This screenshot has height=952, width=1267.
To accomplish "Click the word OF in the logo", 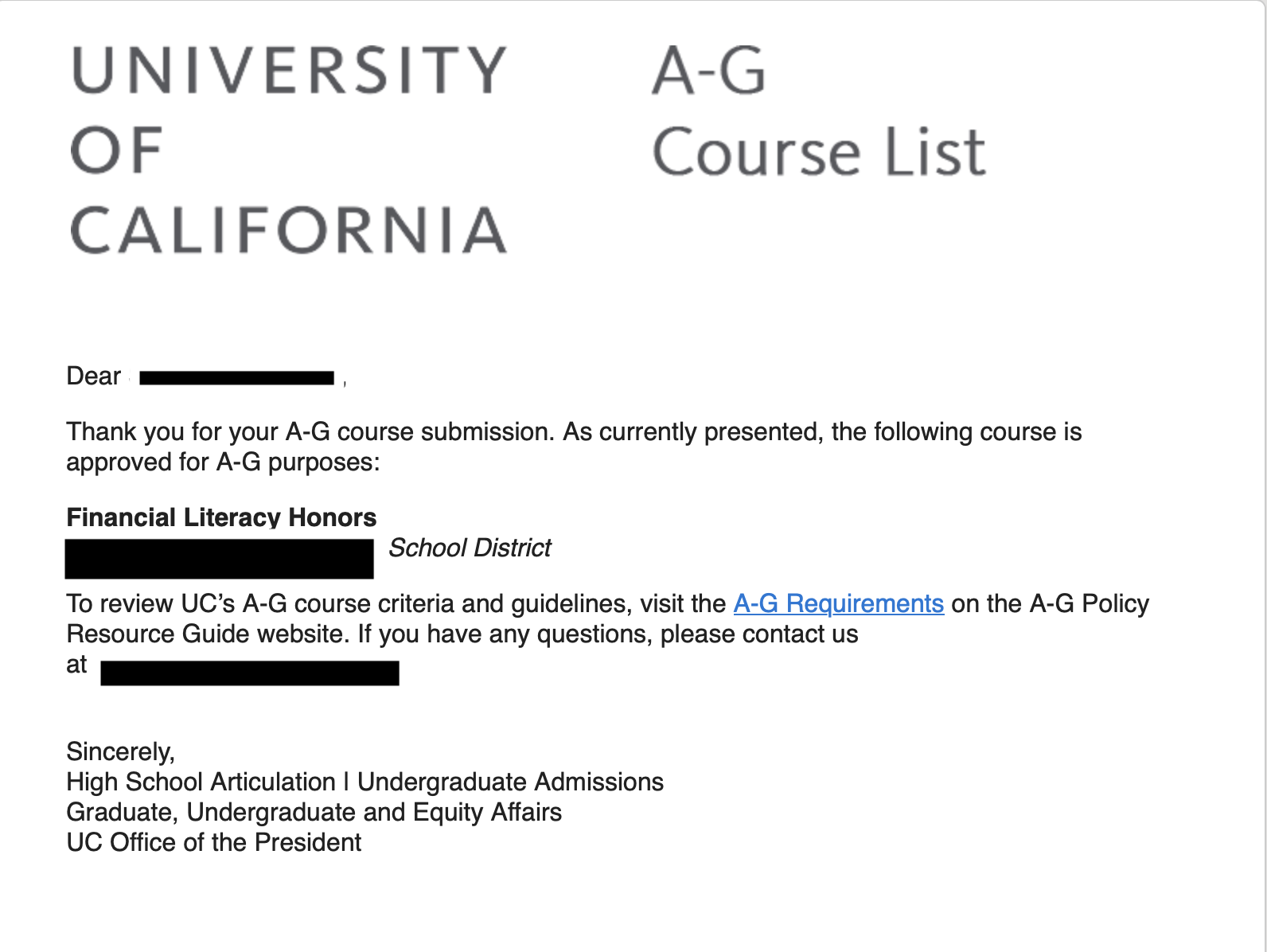I will coord(117,150).
